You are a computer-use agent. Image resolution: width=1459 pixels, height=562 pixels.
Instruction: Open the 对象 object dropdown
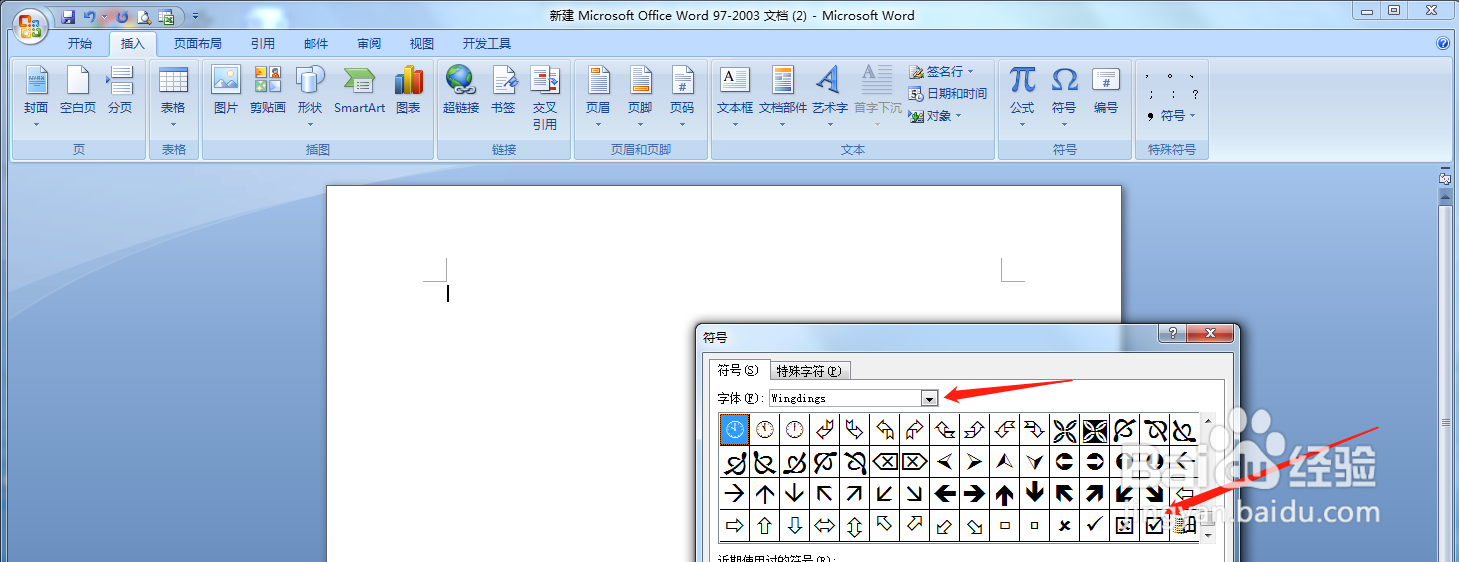tap(935, 116)
